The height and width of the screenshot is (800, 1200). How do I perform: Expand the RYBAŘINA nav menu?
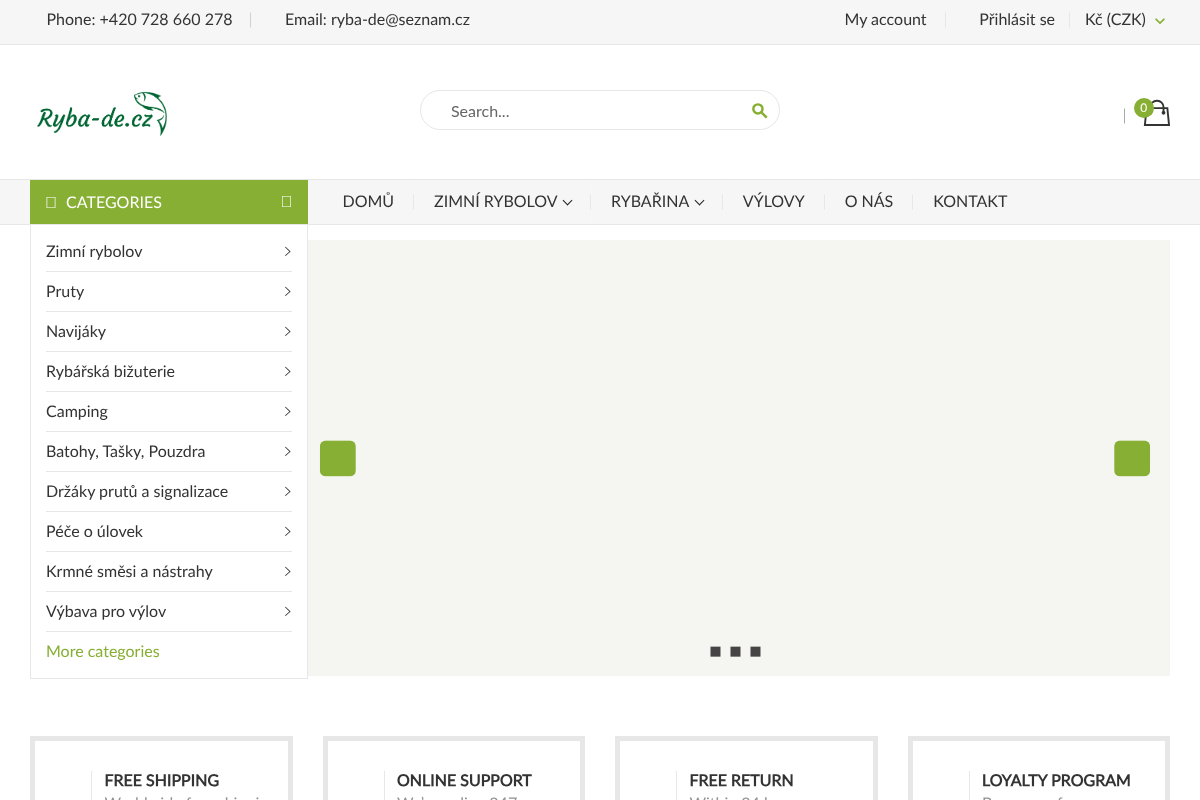point(658,201)
